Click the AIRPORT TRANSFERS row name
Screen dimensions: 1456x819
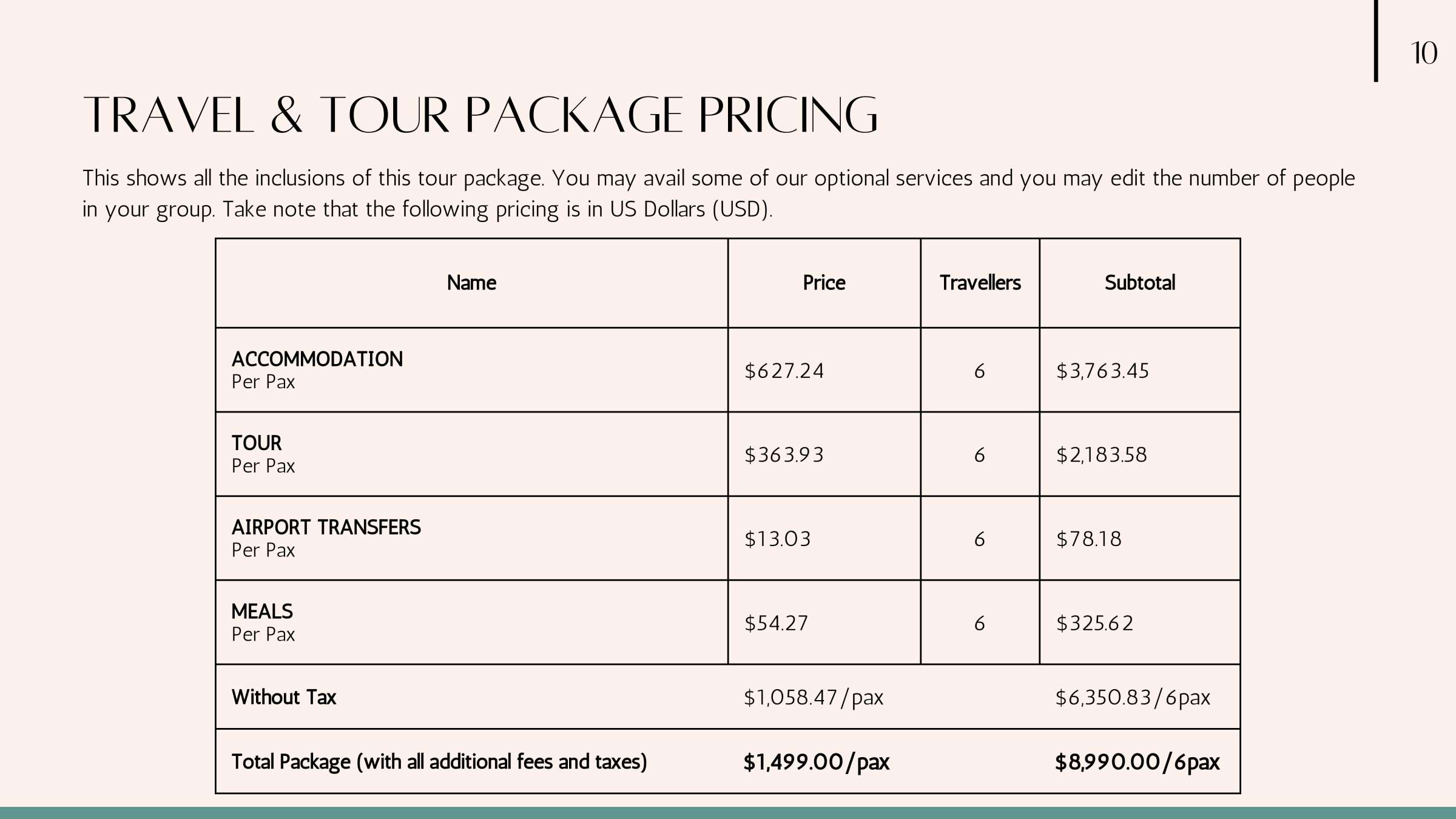pos(326,528)
